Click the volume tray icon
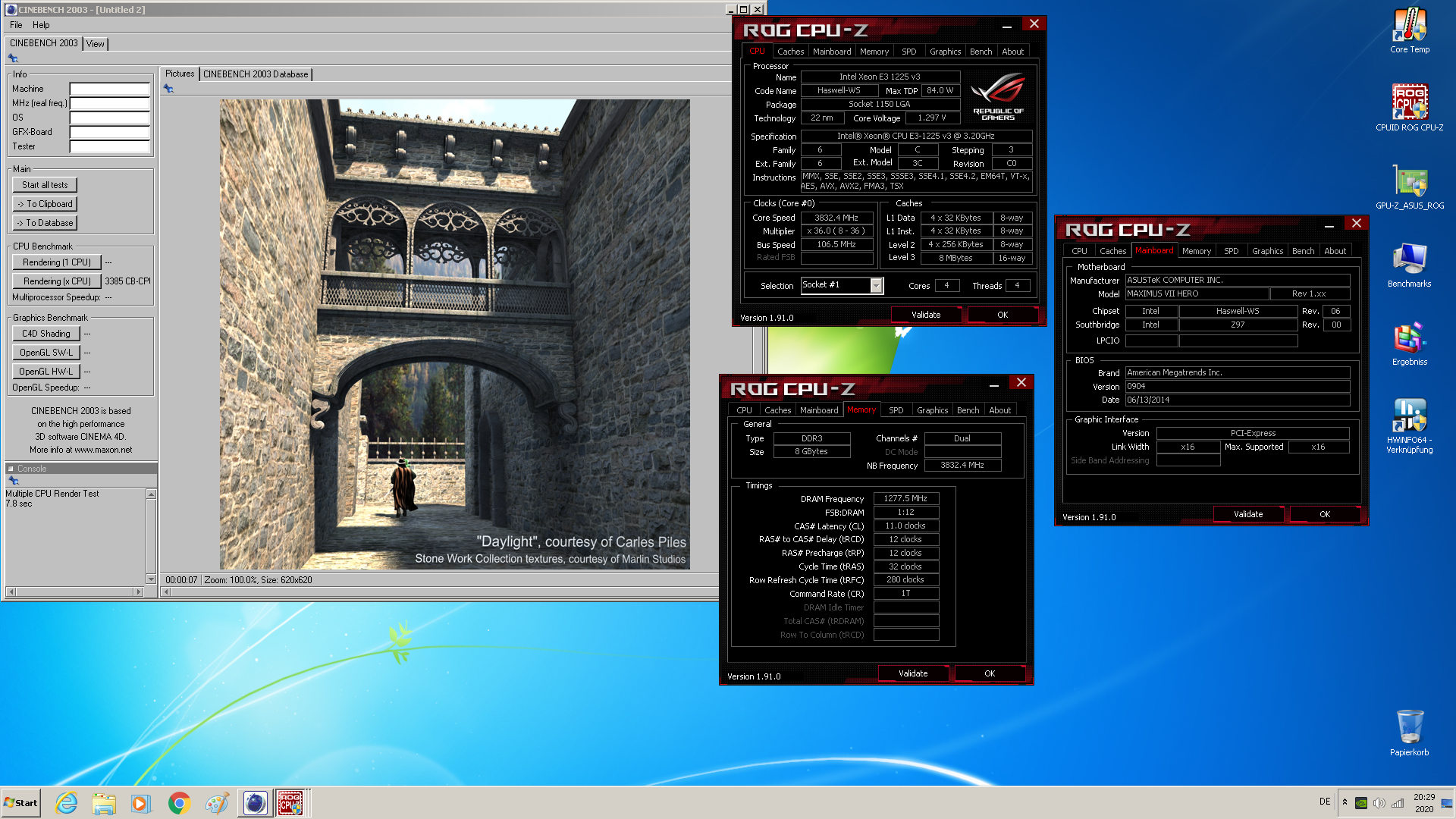 tap(1379, 803)
